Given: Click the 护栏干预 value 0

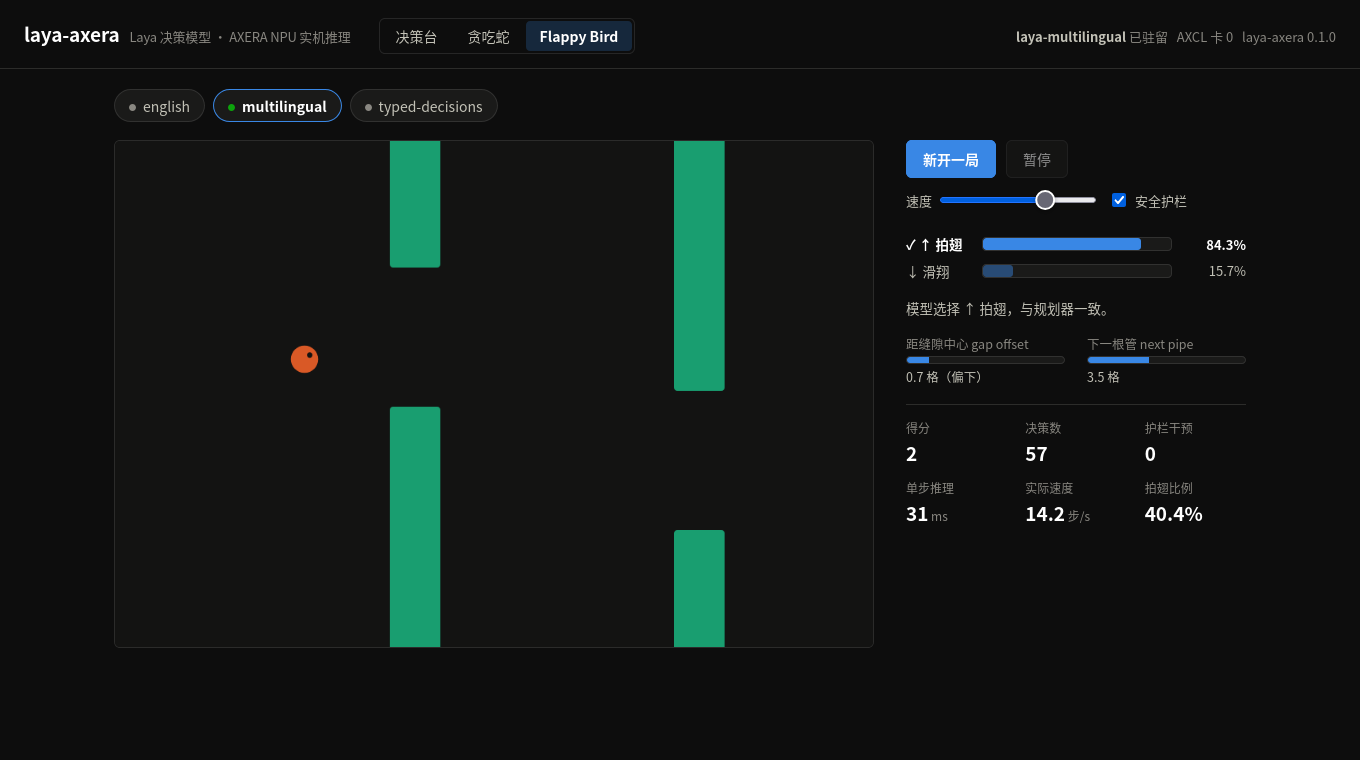Looking at the screenshot, I should [1150, 454].
